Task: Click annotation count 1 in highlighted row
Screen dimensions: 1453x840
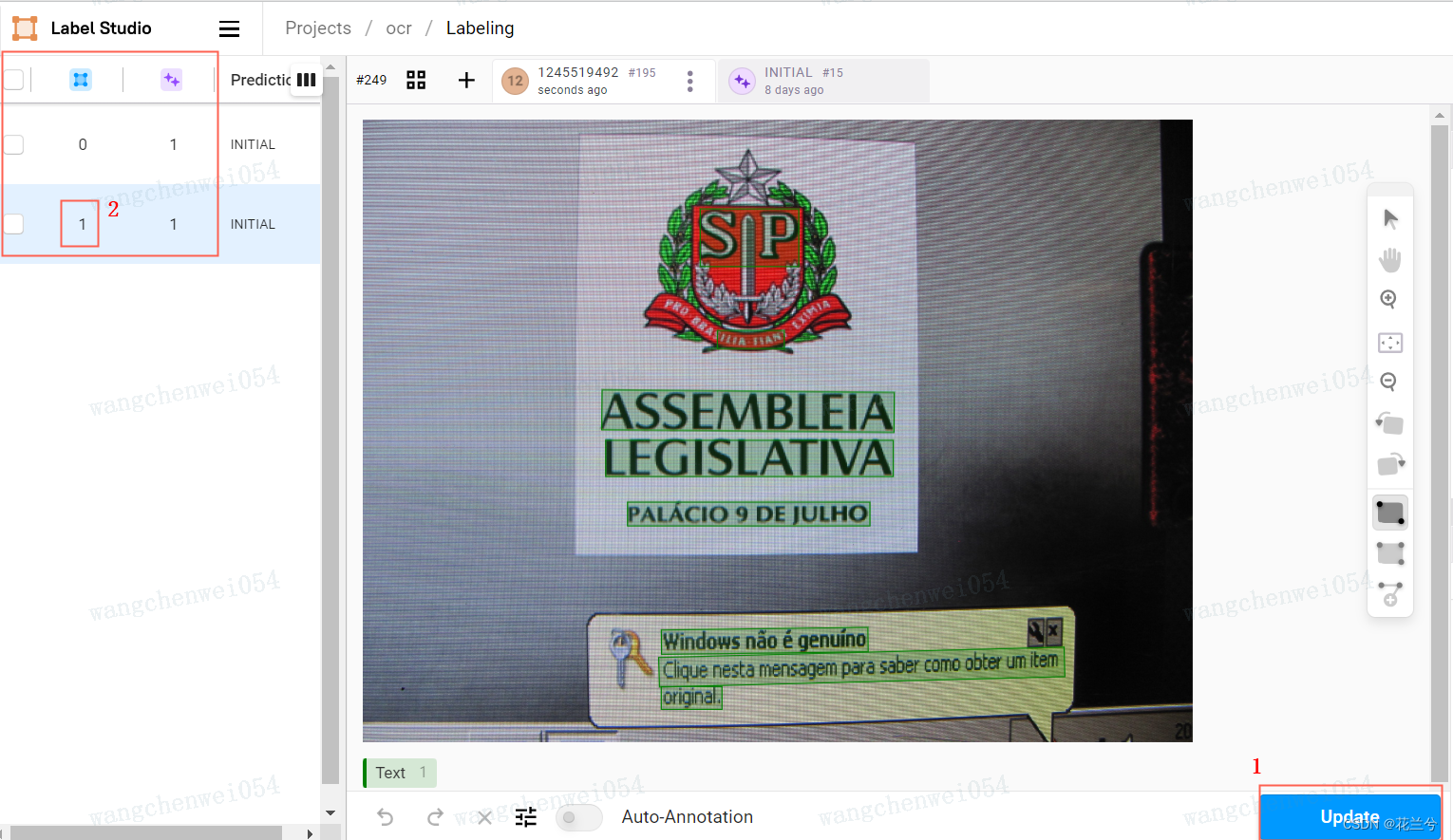Action: point(83,224)
